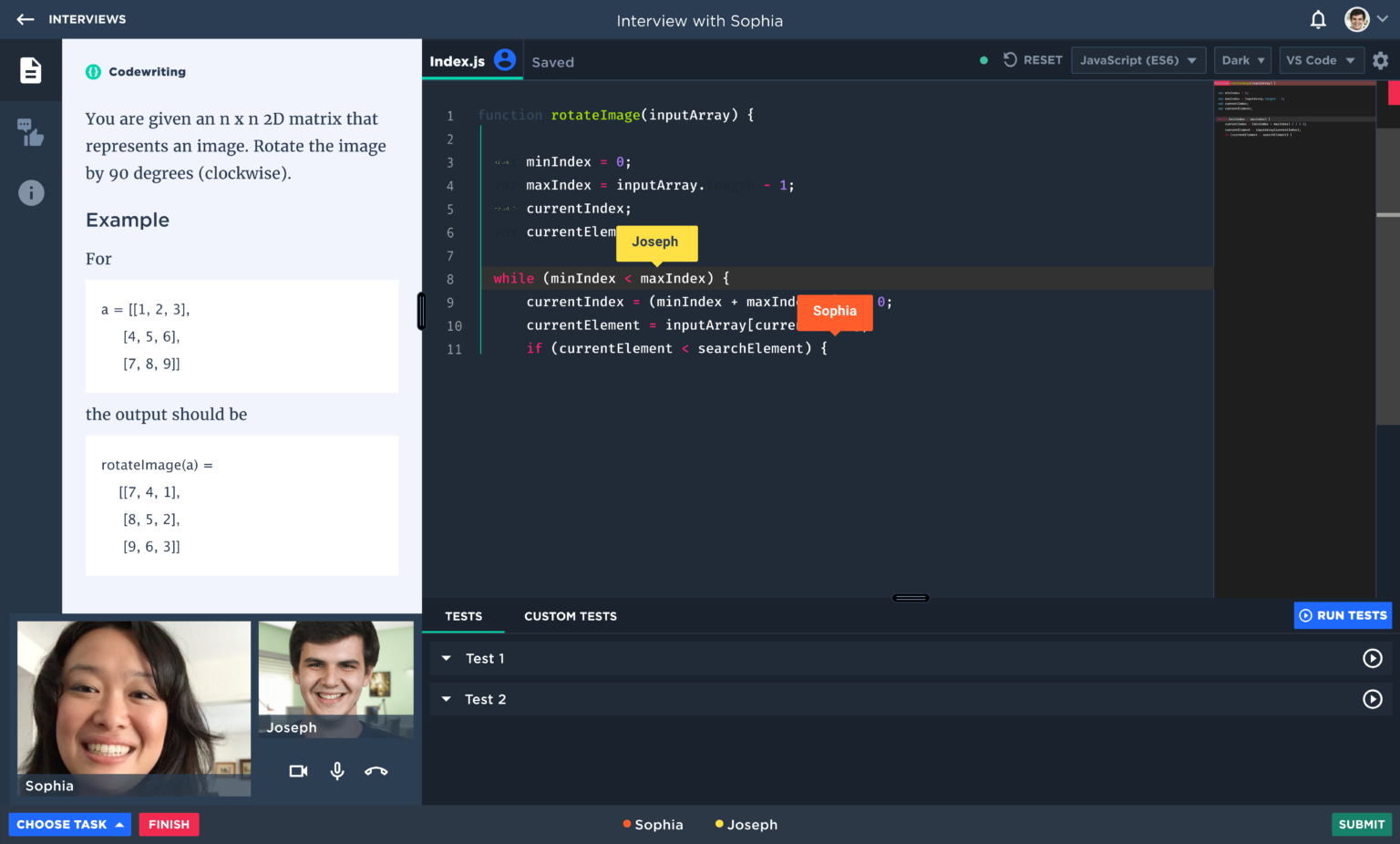Toggle the video camera on or off
Screen dimensions: 1400x844
click(298, 771)
